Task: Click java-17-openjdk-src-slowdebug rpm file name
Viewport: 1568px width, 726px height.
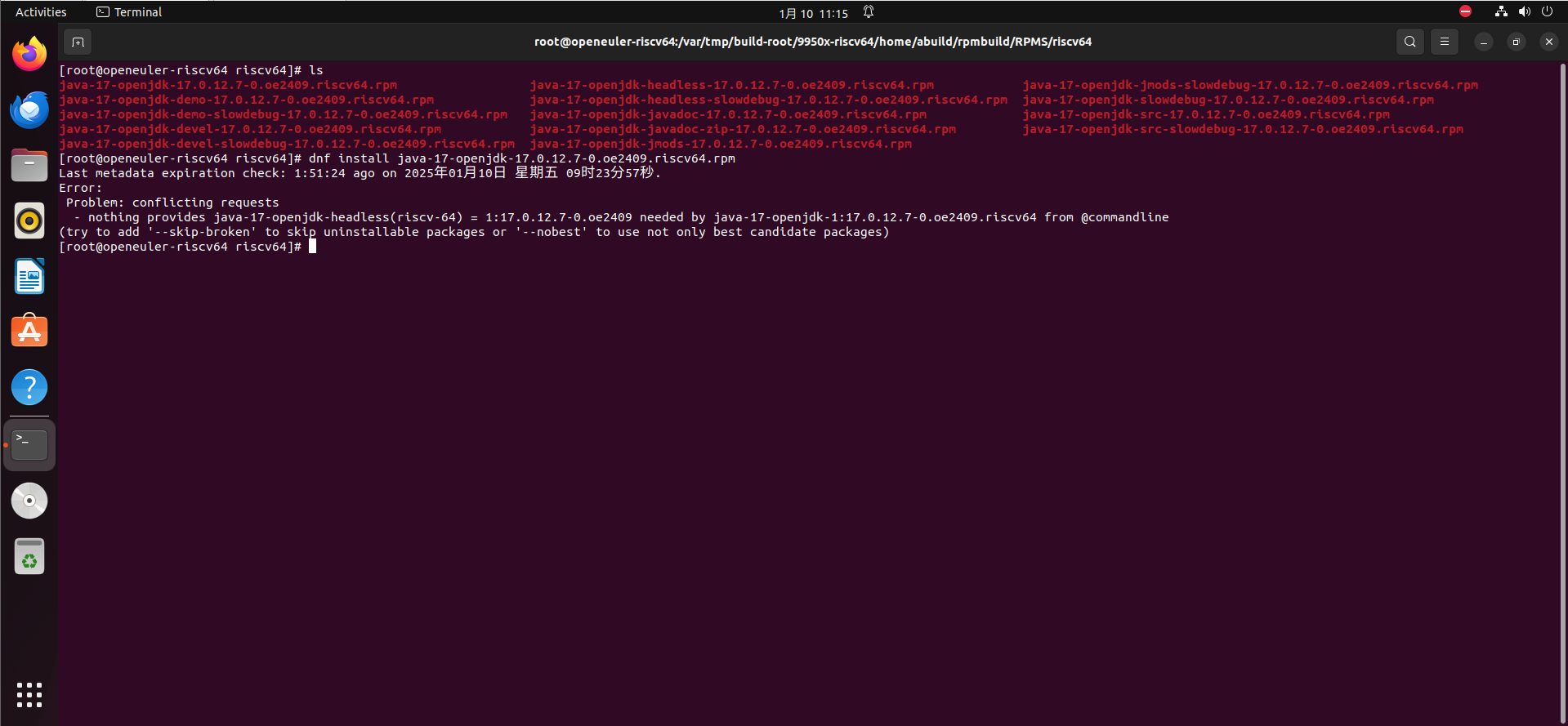Action: 1243,129
